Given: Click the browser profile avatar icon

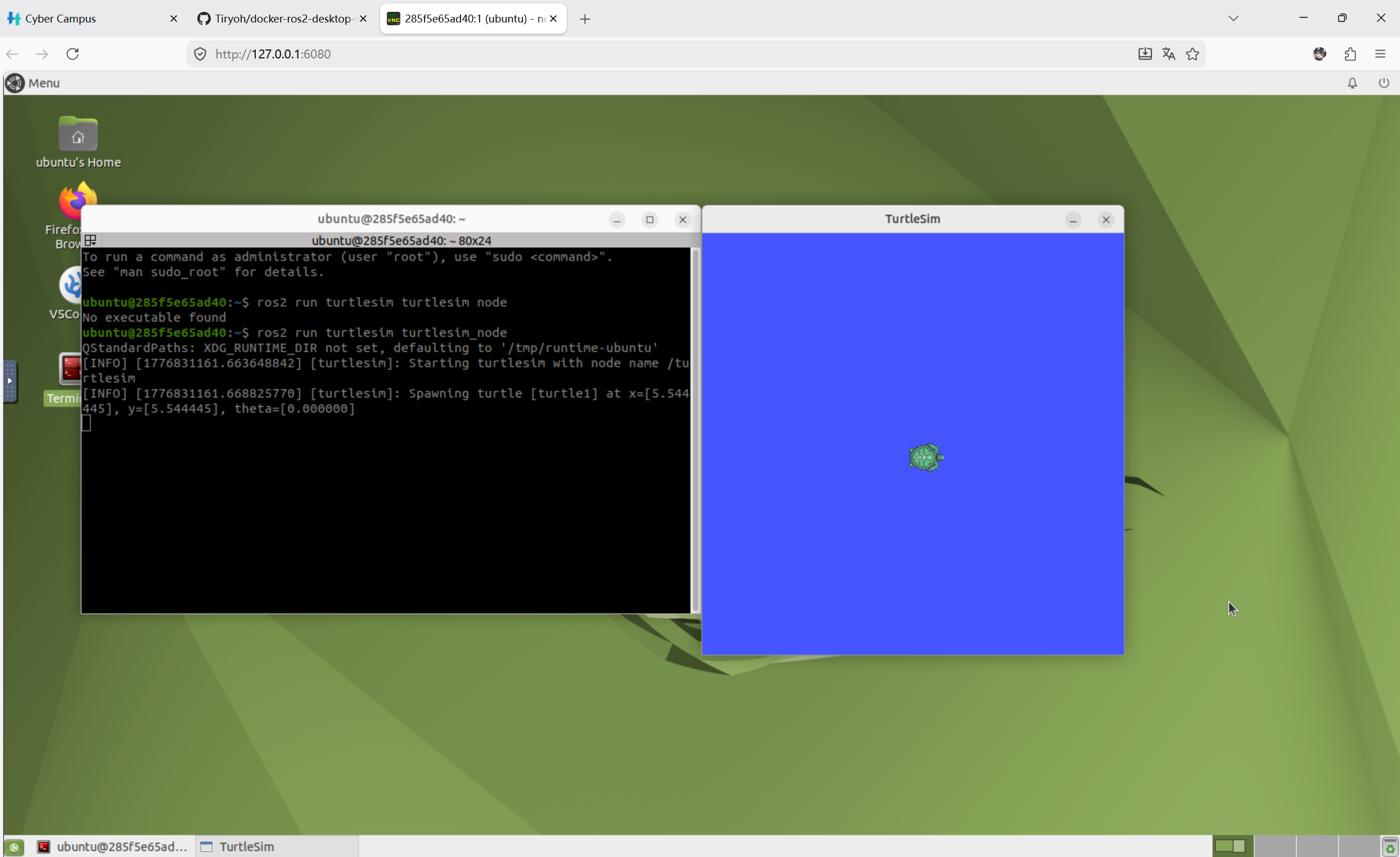Looking at the screenshot, I should (x=1320, y=54).
